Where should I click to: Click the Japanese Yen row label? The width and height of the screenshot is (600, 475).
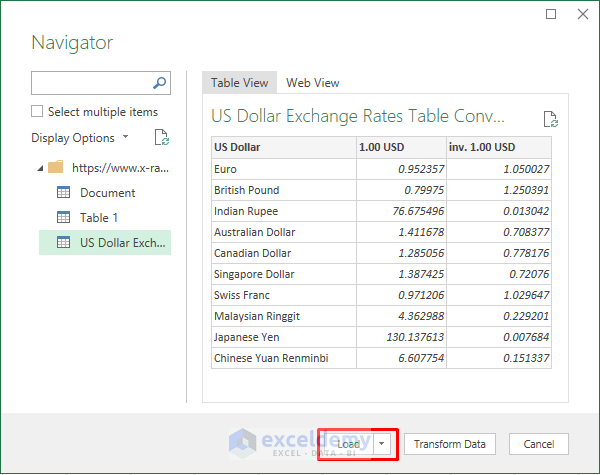[x=247, y=337]
